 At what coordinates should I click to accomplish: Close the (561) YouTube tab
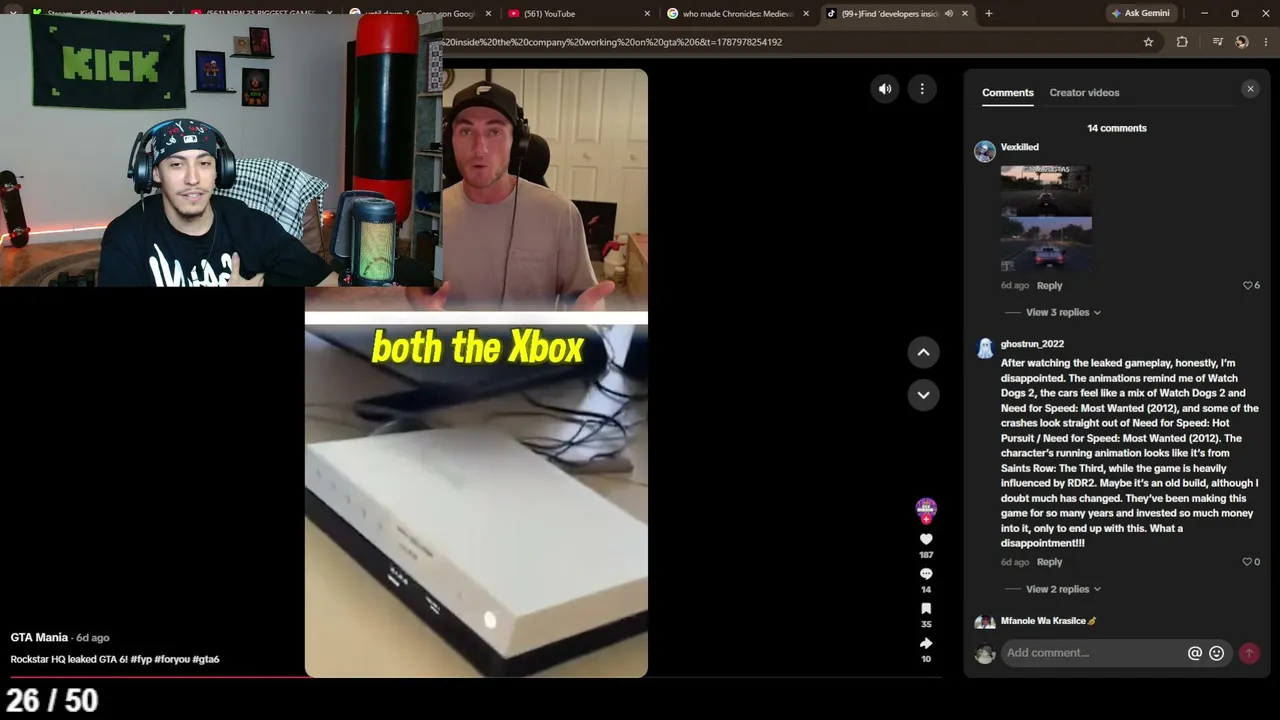[x=647, y=14]
